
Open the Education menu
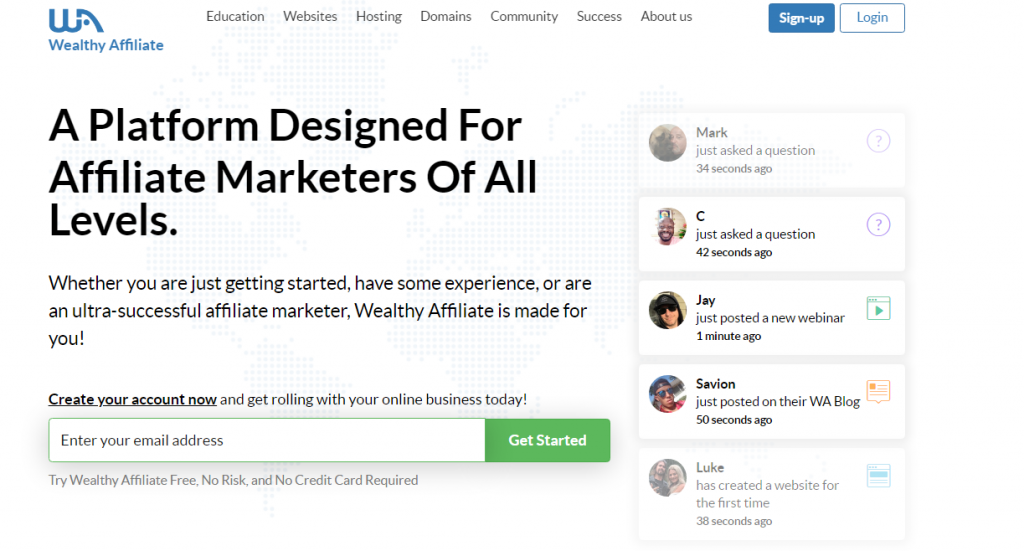pyautogui.click(x=235, y=17)
